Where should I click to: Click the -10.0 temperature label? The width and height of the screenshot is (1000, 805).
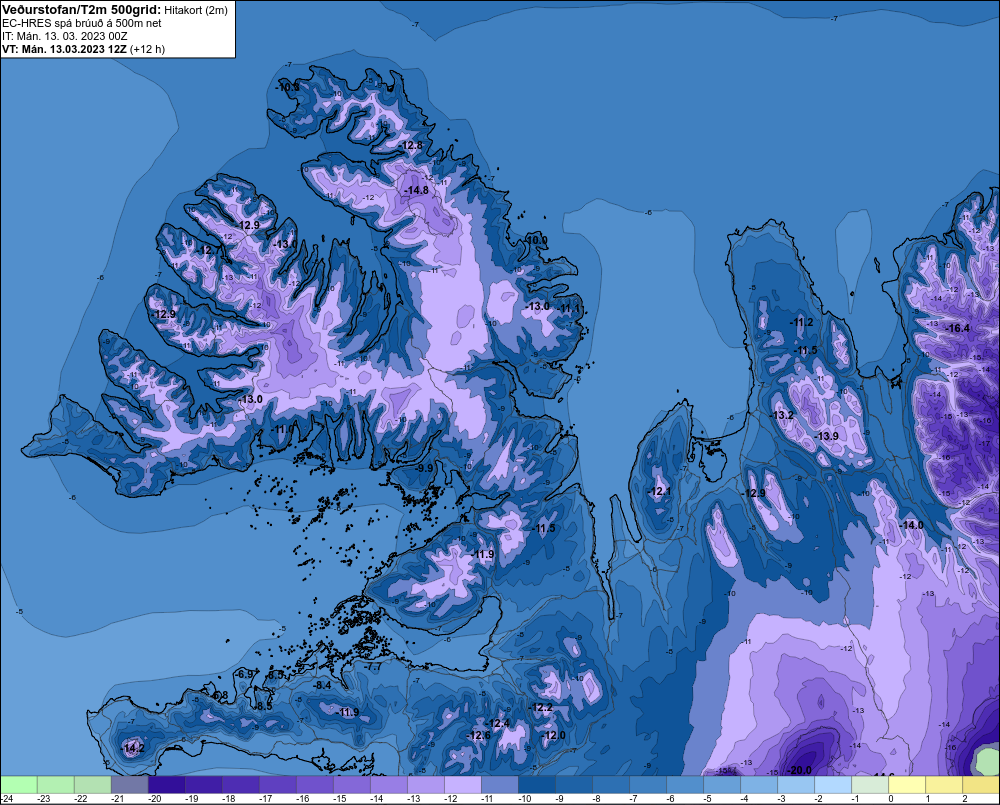(536, 240)
